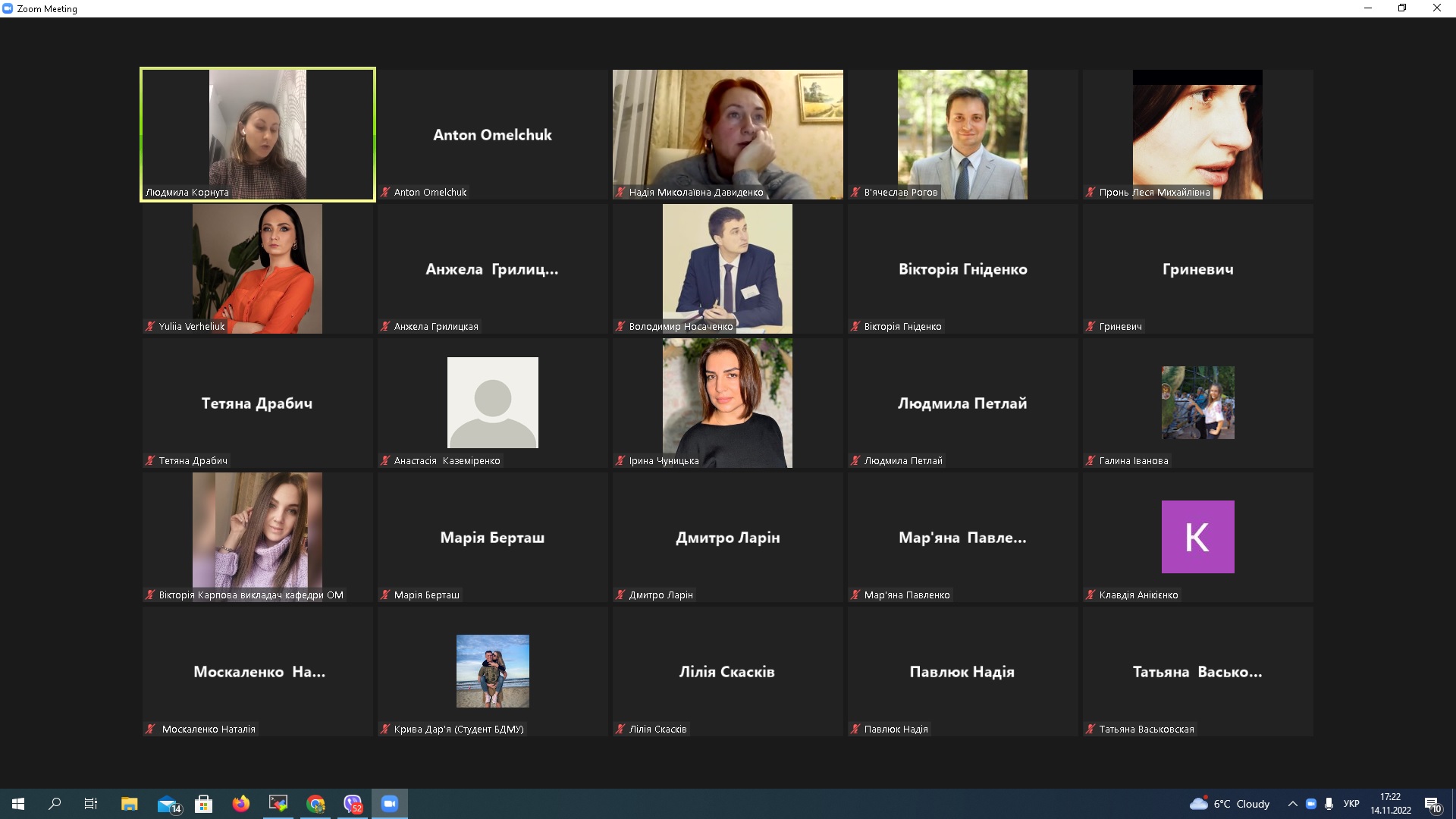Select Володимир Носаченко participant tile
The height and width of the screenshot is (819, 1456).
(728, 268)
